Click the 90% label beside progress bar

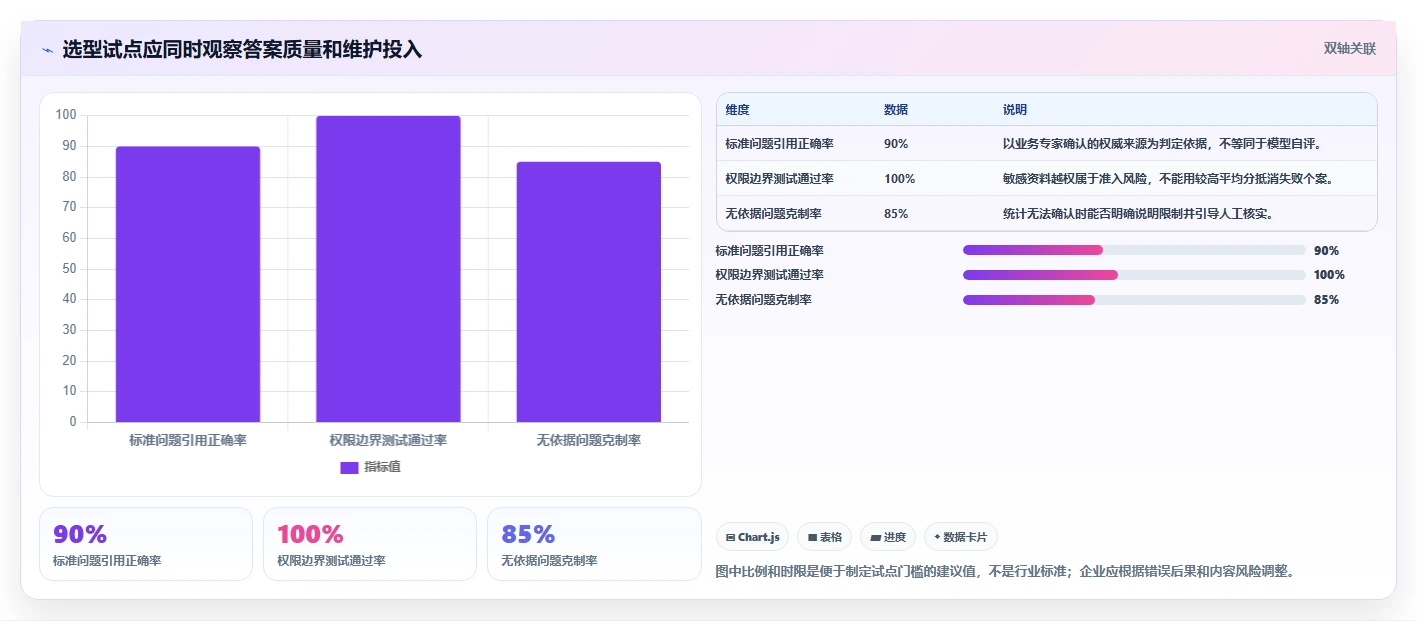(x=1326, y=251)
